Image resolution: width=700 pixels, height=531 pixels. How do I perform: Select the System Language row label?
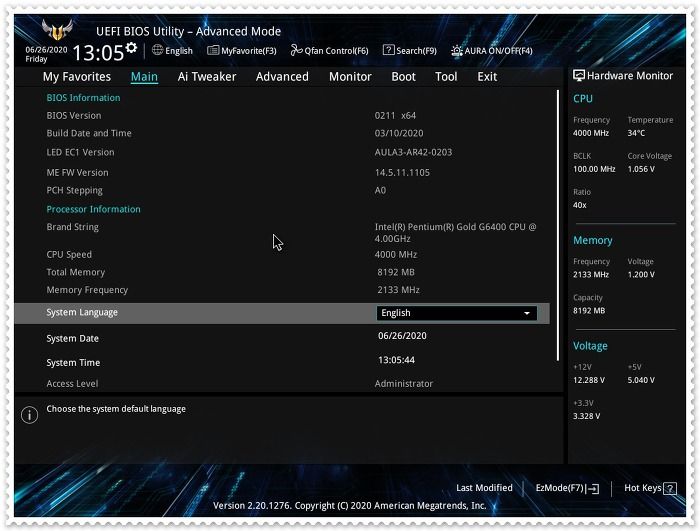[x=82, y=313]
